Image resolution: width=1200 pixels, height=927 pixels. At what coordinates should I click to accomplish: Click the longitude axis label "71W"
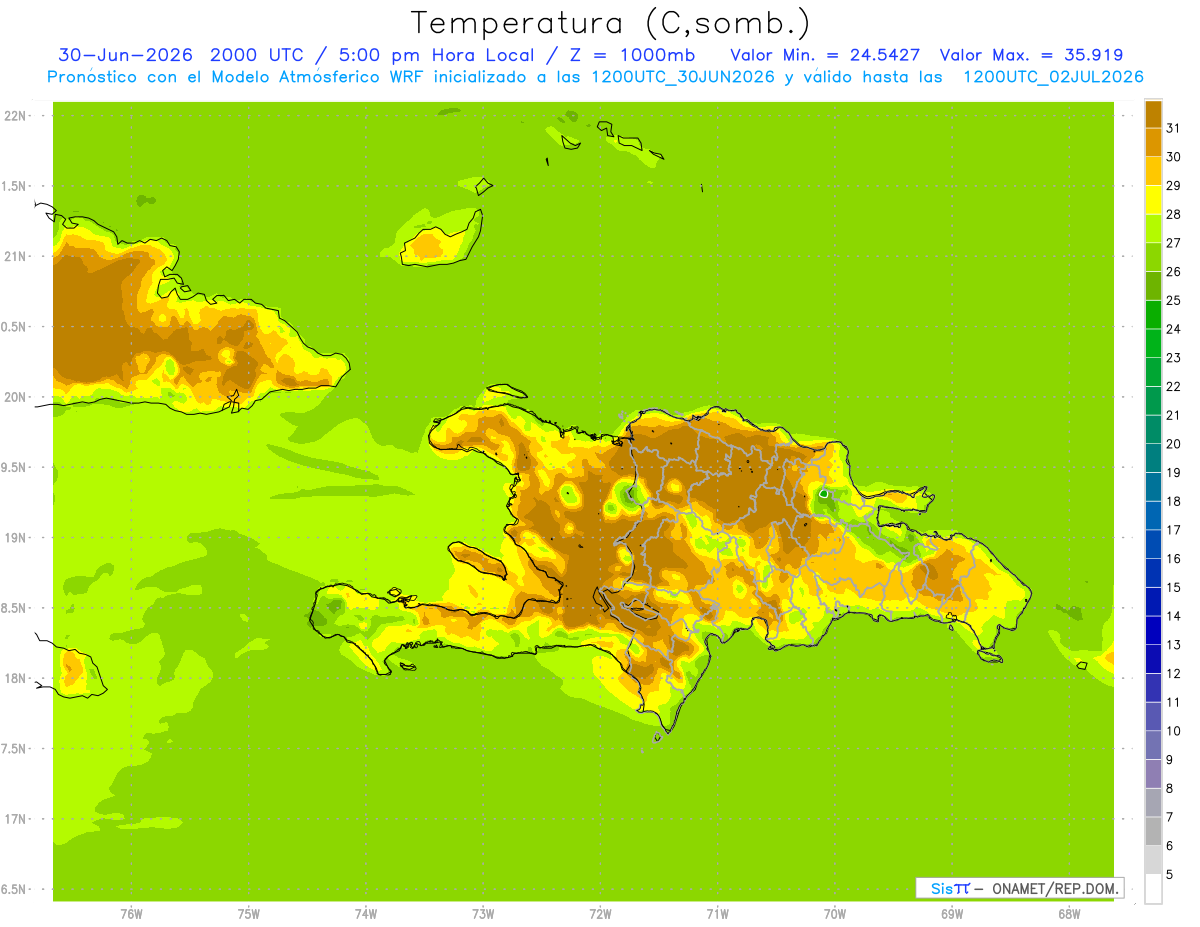click(x=717, y=915)
